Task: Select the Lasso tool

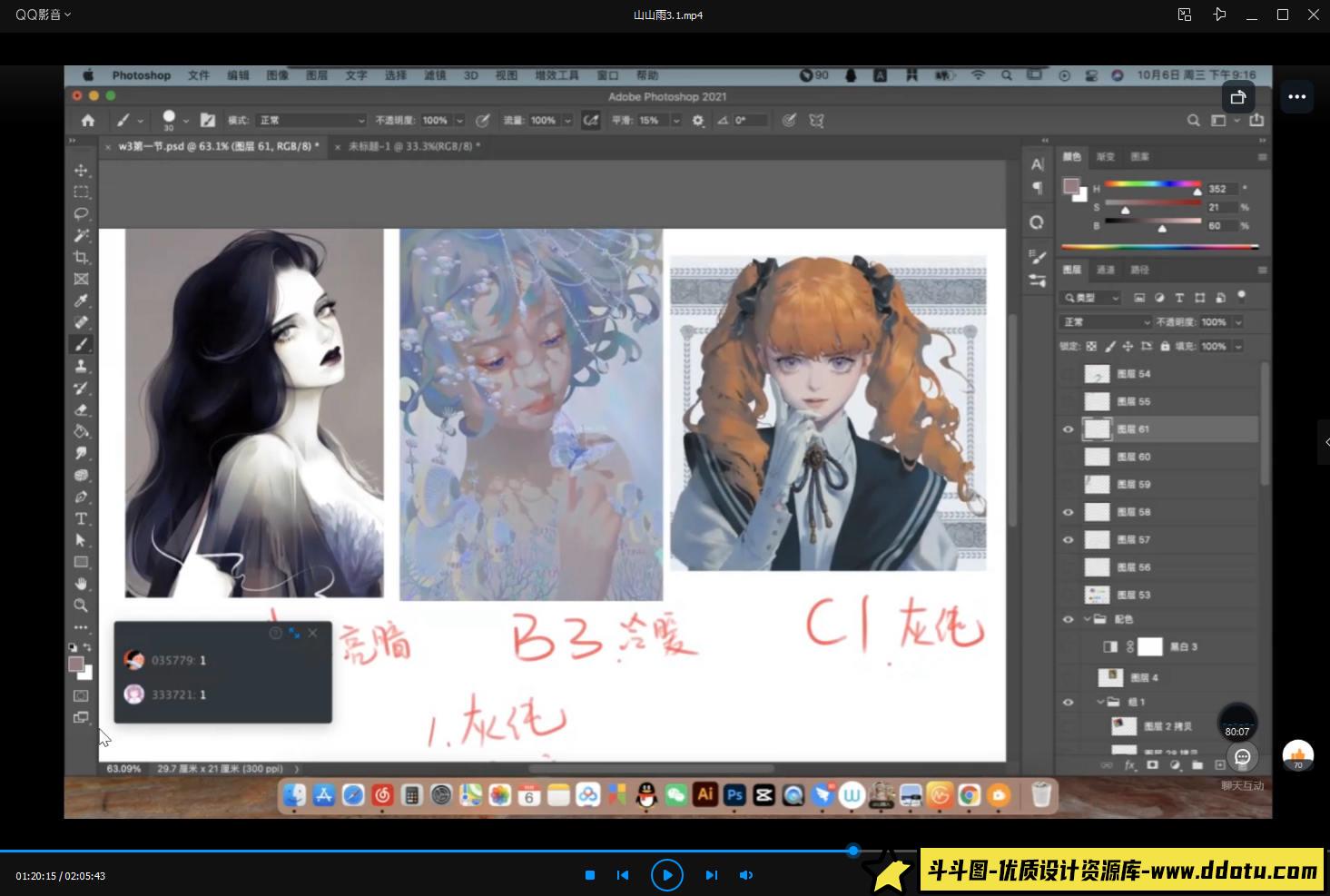Action: pos(81,213)
